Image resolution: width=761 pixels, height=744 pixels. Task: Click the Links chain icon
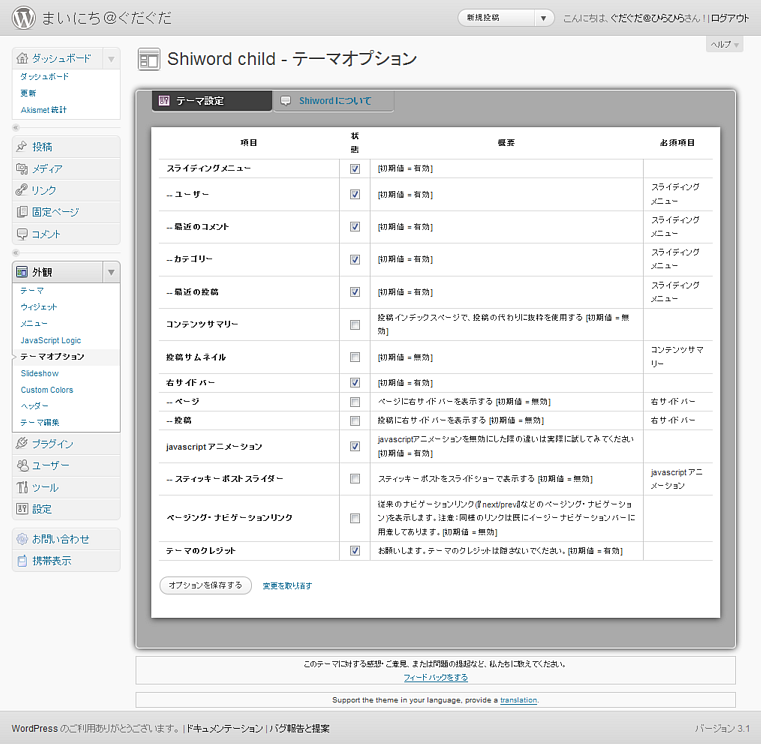(22, 190)
